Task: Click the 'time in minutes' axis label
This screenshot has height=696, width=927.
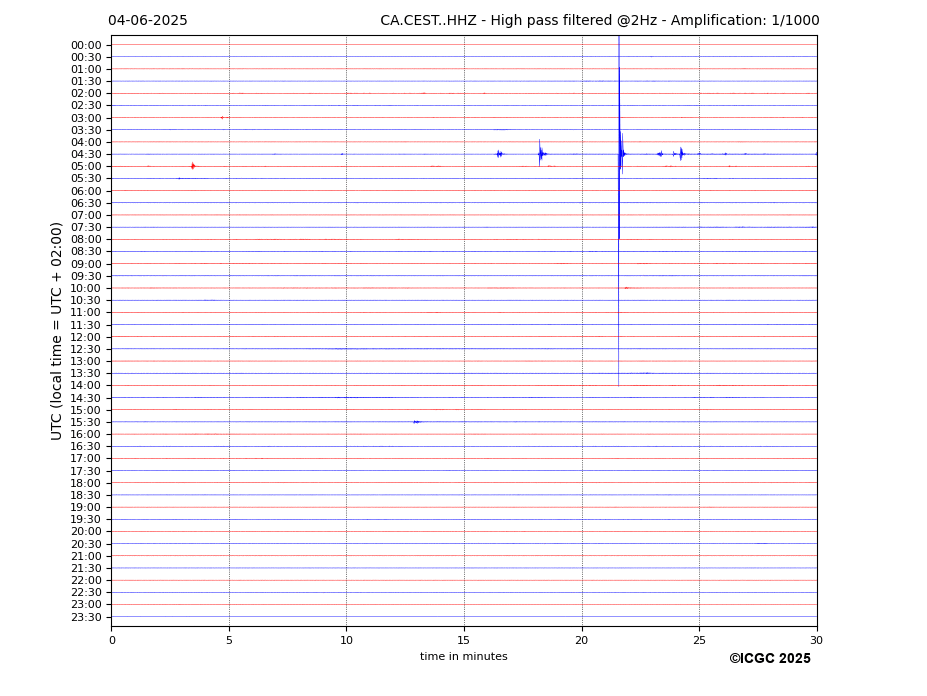Action: point(464,656)
